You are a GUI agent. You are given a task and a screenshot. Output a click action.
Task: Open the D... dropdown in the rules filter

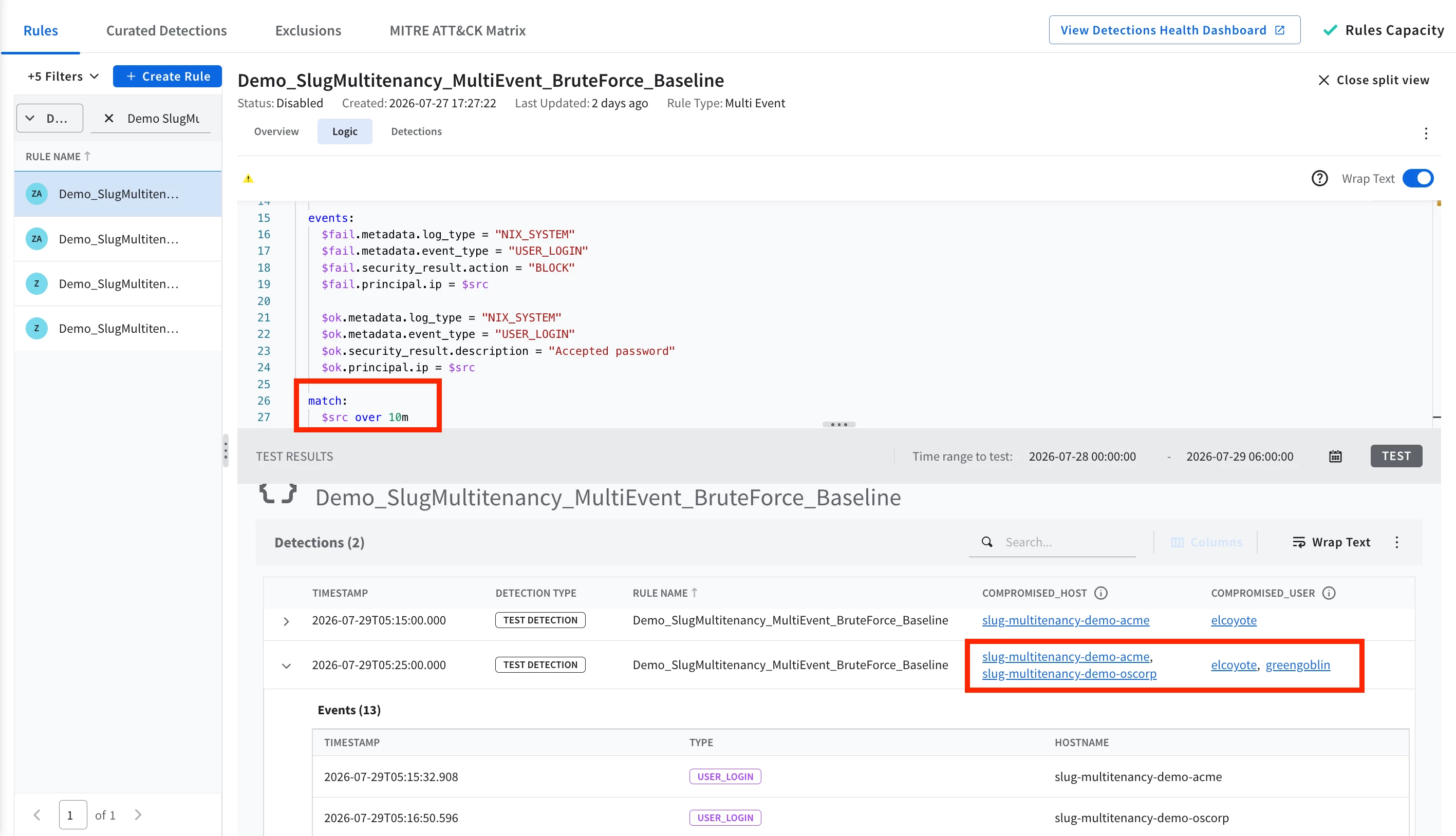(x=49, y=118)
